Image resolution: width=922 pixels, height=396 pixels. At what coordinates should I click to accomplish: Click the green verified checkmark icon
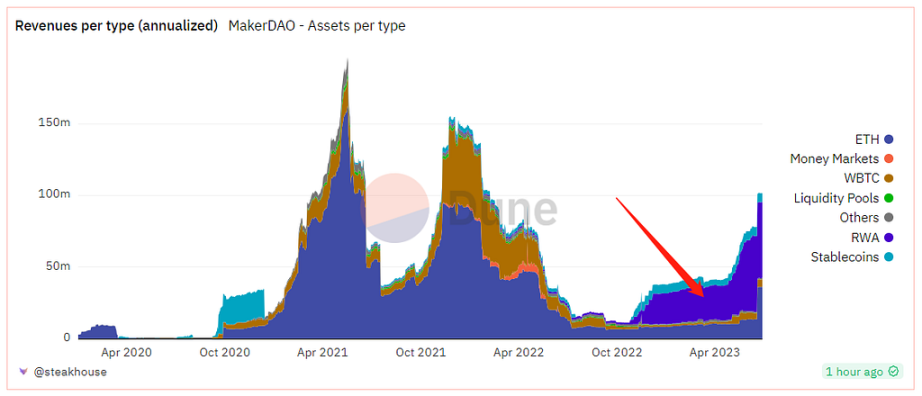894,371
